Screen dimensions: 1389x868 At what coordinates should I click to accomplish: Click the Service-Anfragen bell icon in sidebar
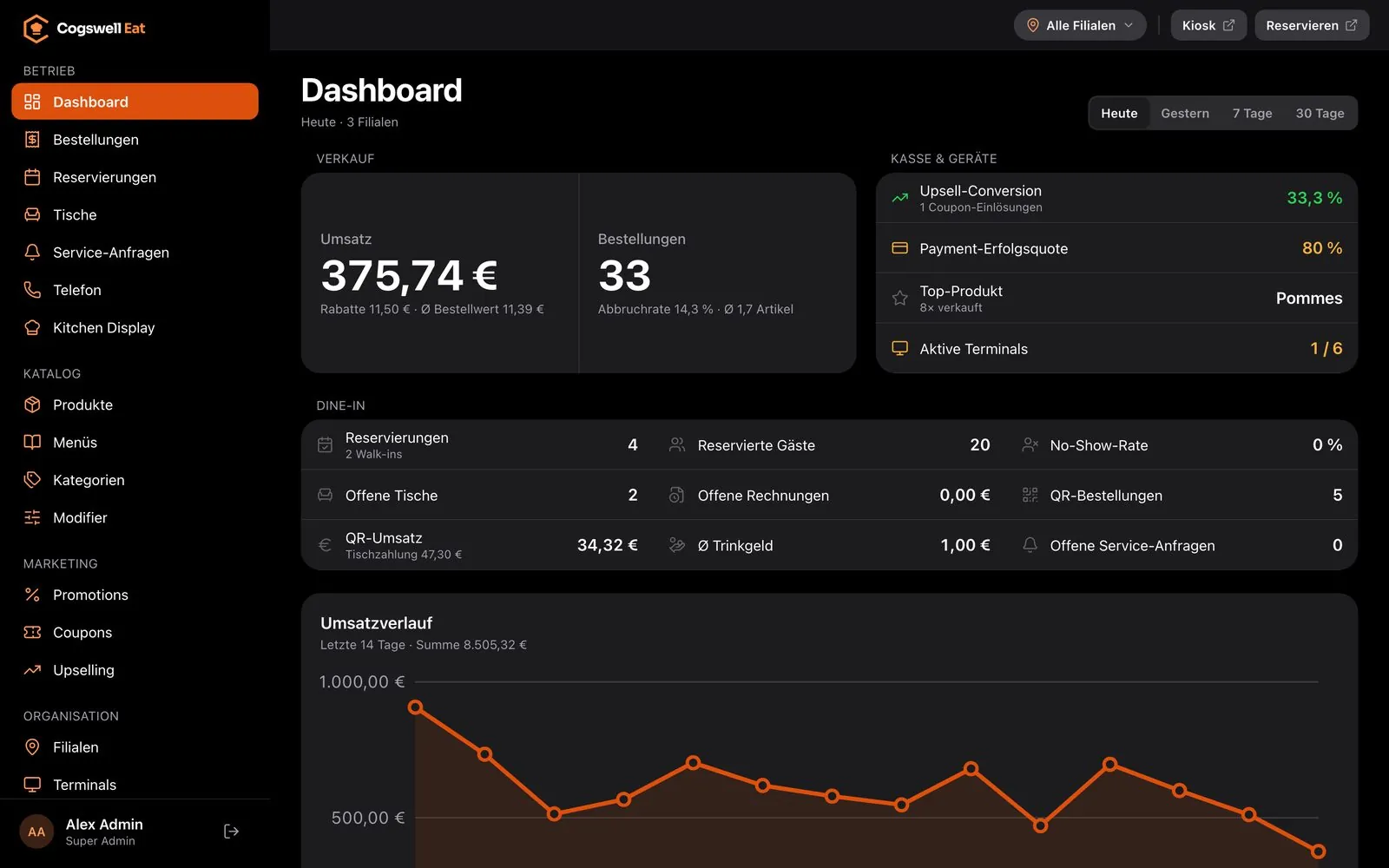[32, 253]
